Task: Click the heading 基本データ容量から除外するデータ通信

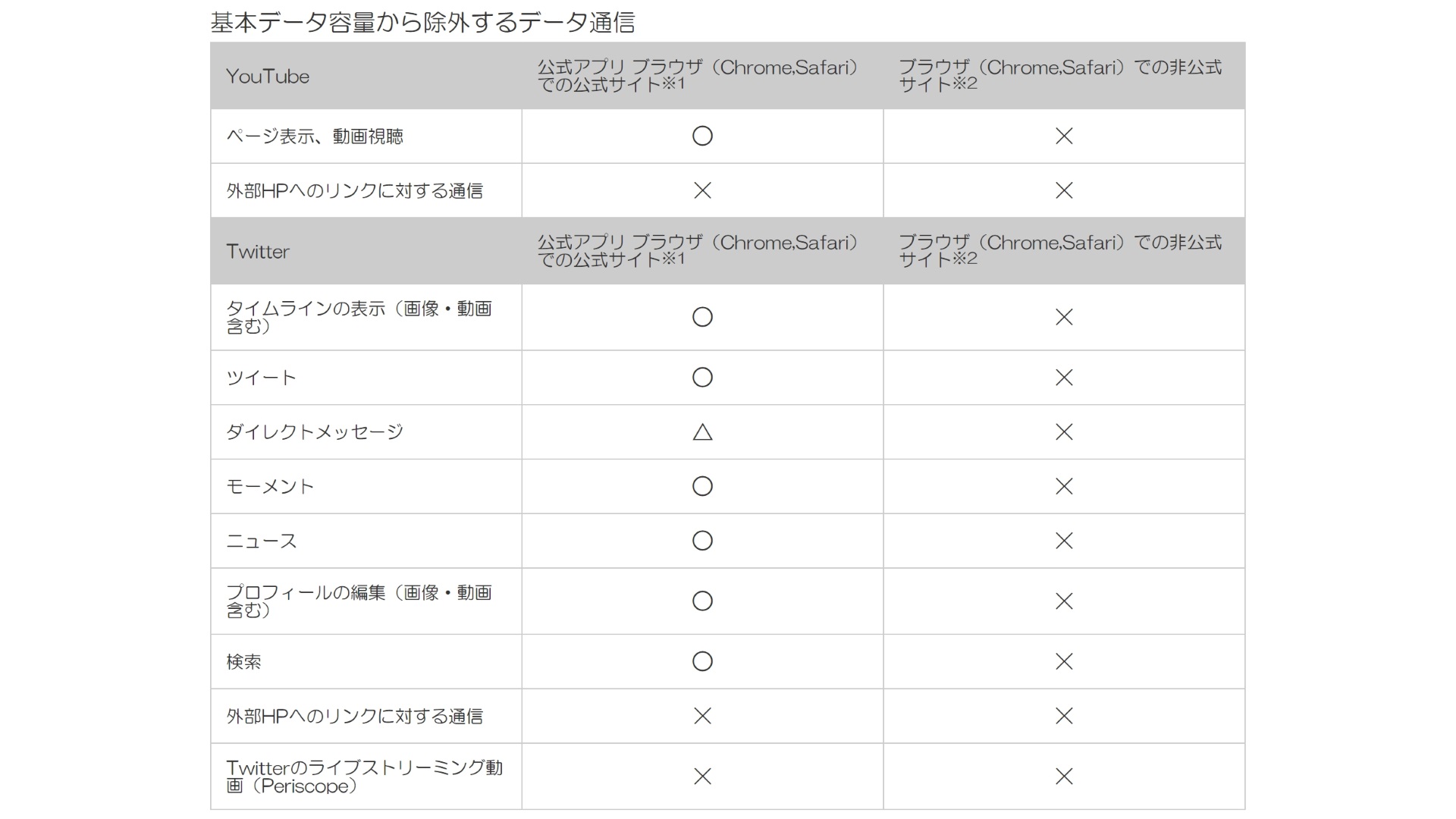Action: 422,23
